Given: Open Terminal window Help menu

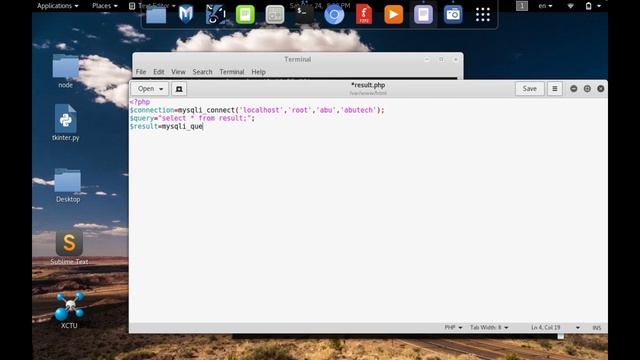Looking at the screenshot, I should [258, 72].
